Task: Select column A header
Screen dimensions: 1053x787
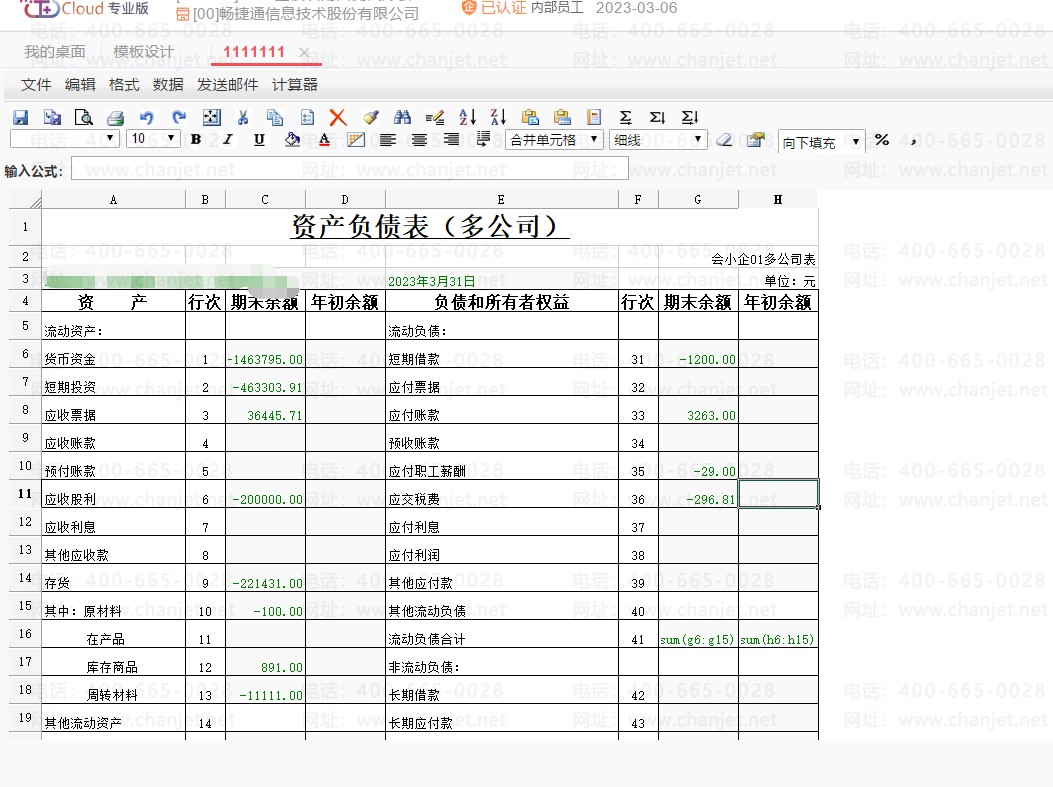Action: tap(113, 199)
